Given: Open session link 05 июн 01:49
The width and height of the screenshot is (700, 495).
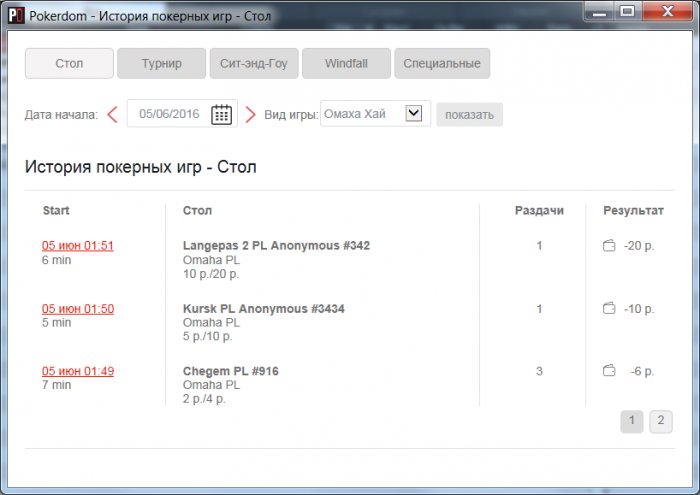Looking at the screenshot, I should [78, 371].
